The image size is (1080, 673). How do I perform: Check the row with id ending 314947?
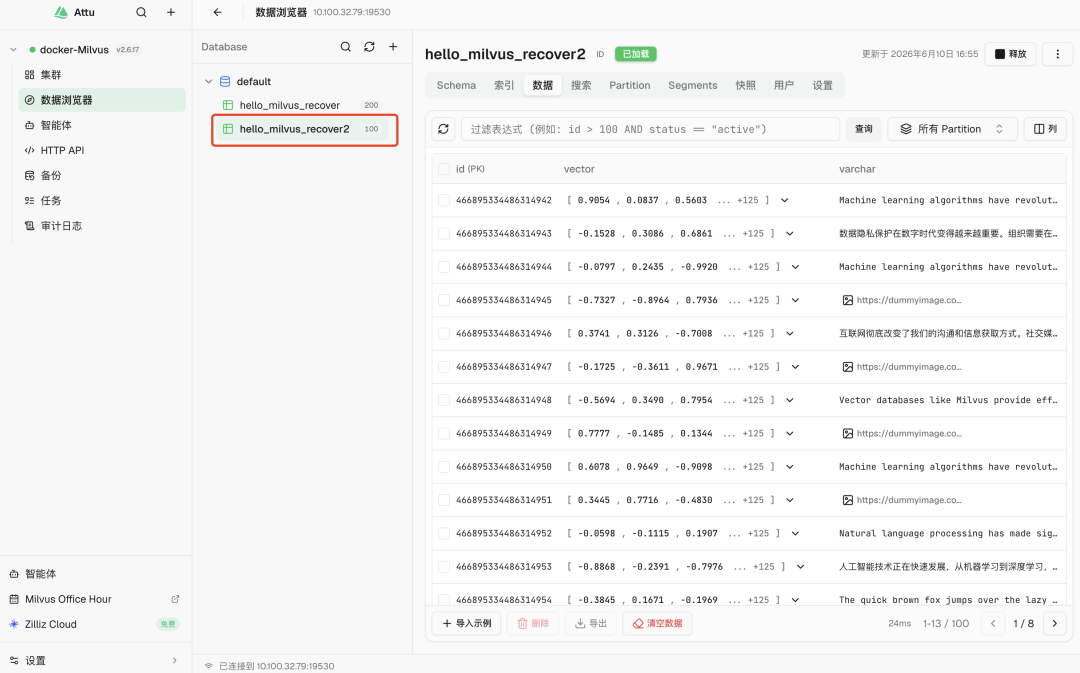(x=444, y=367)
